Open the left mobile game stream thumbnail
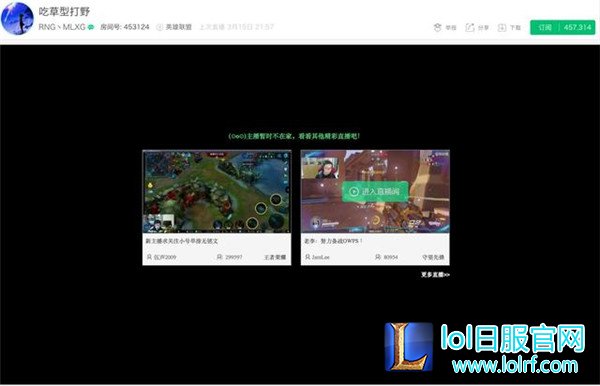Screen dimensions: 600x386 [217, 192]
